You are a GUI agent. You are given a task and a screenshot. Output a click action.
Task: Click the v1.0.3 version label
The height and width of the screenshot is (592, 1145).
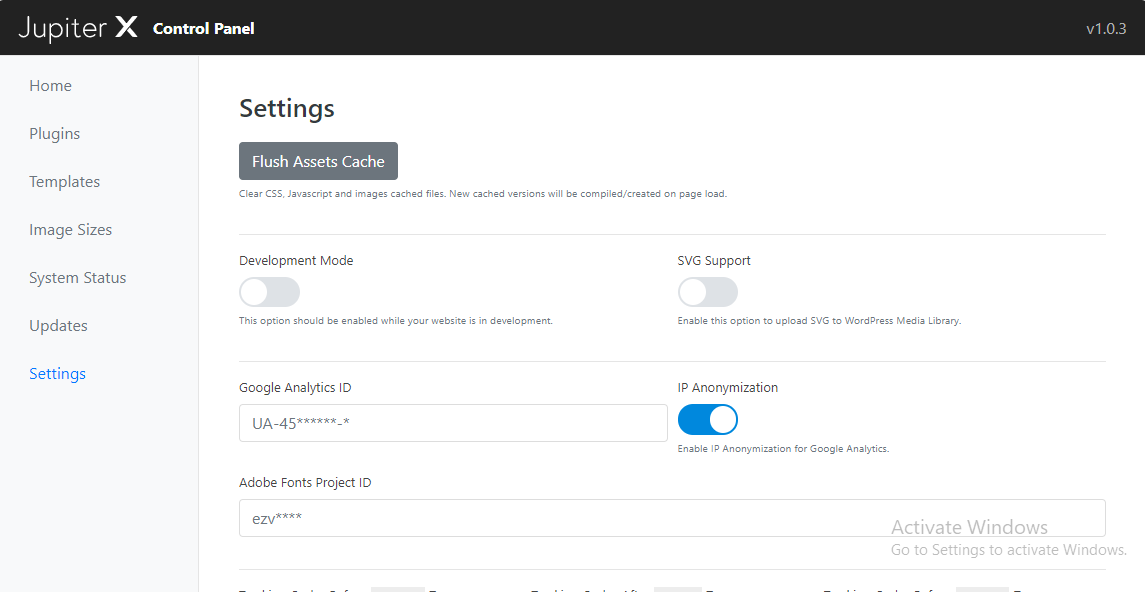coord(1106,29)
